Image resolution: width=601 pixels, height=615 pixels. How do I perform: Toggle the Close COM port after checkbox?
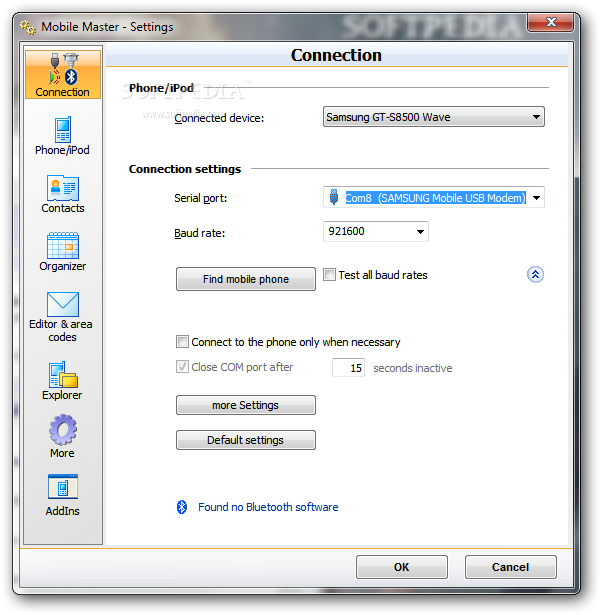click(x=182, y=366)
